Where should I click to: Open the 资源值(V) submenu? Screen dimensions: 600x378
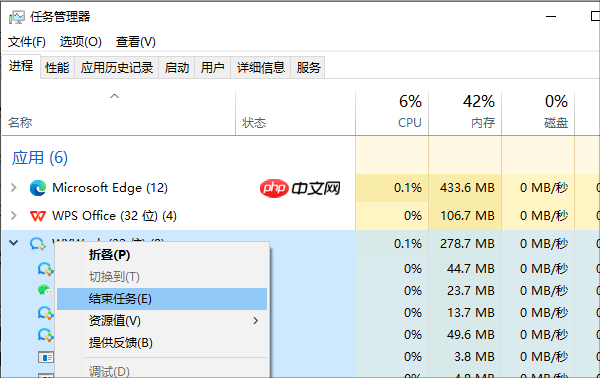pyautogui.click(x=162, y=321)
